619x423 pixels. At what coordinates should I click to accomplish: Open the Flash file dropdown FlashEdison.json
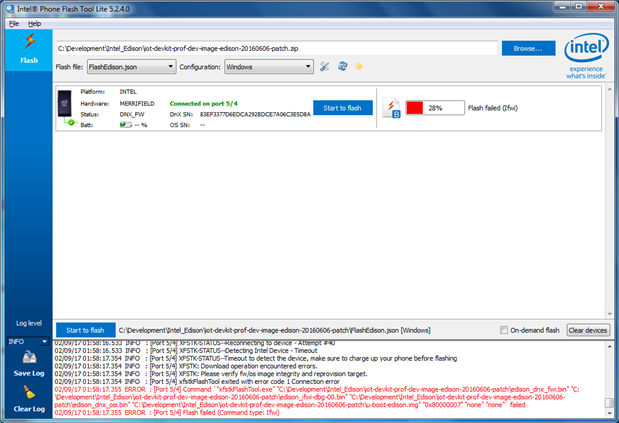(x=131, y=67)
